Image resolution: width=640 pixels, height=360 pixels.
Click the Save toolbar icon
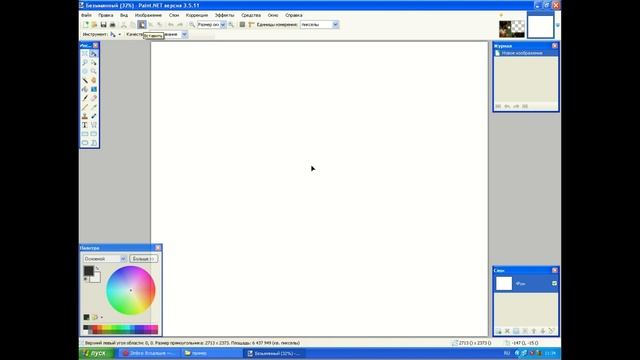coord(104,25)
